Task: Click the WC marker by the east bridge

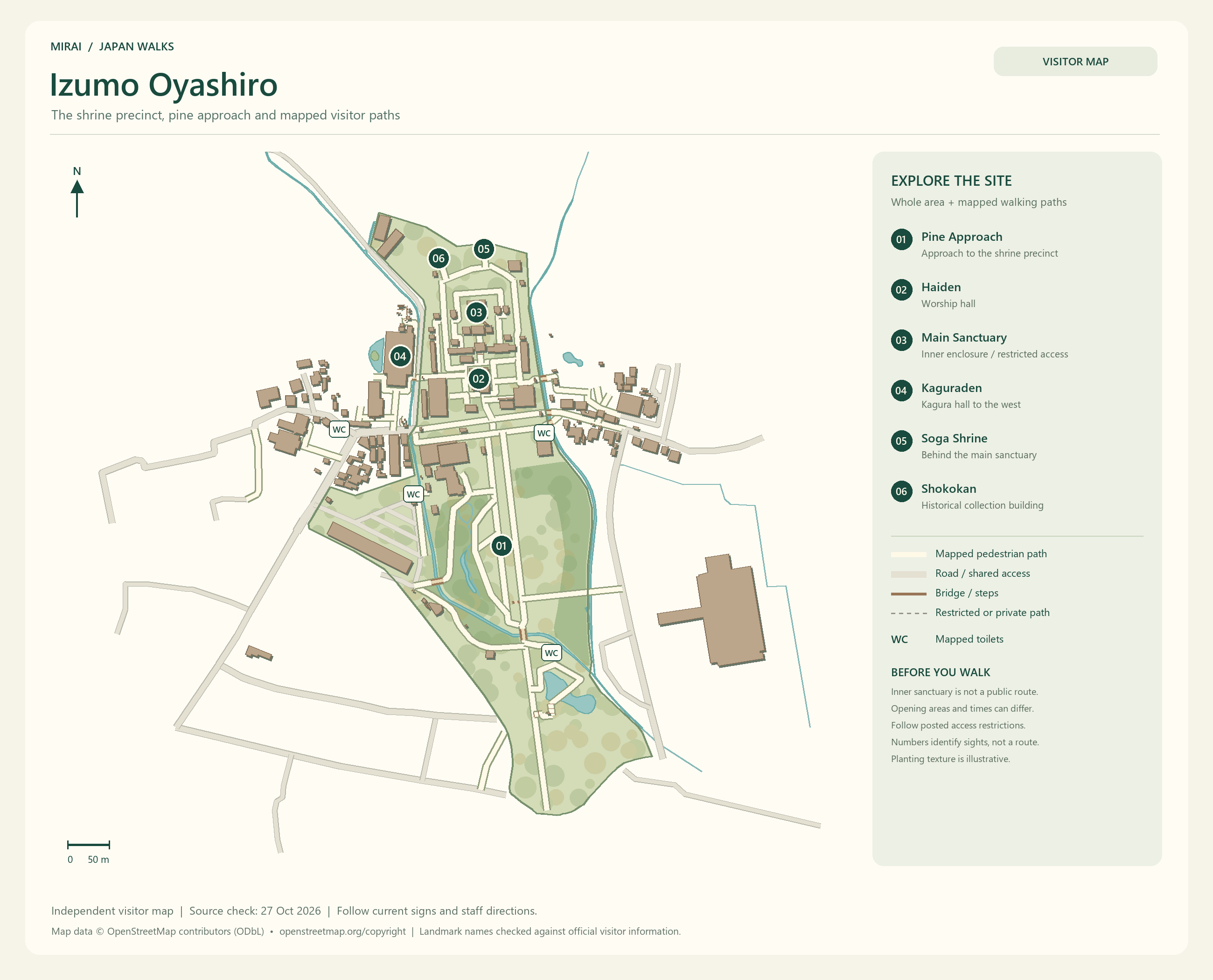Action: pos(544,433)
